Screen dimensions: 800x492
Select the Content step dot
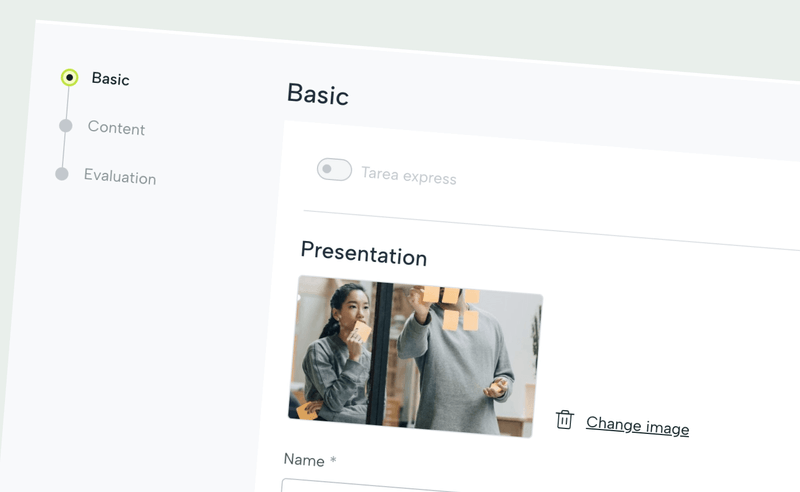[66, 125]
